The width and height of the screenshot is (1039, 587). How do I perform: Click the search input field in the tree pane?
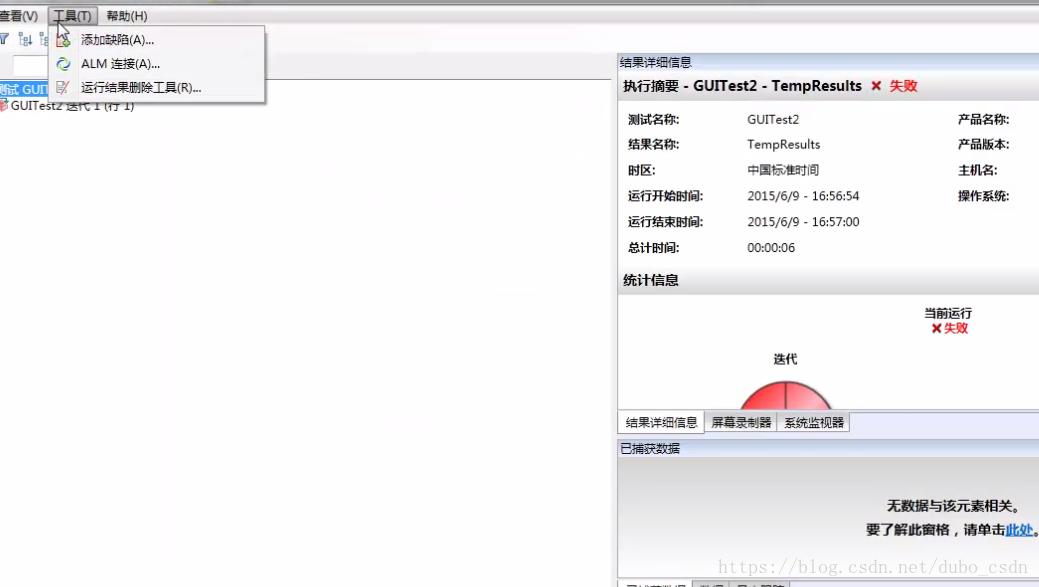click(30, 66)
